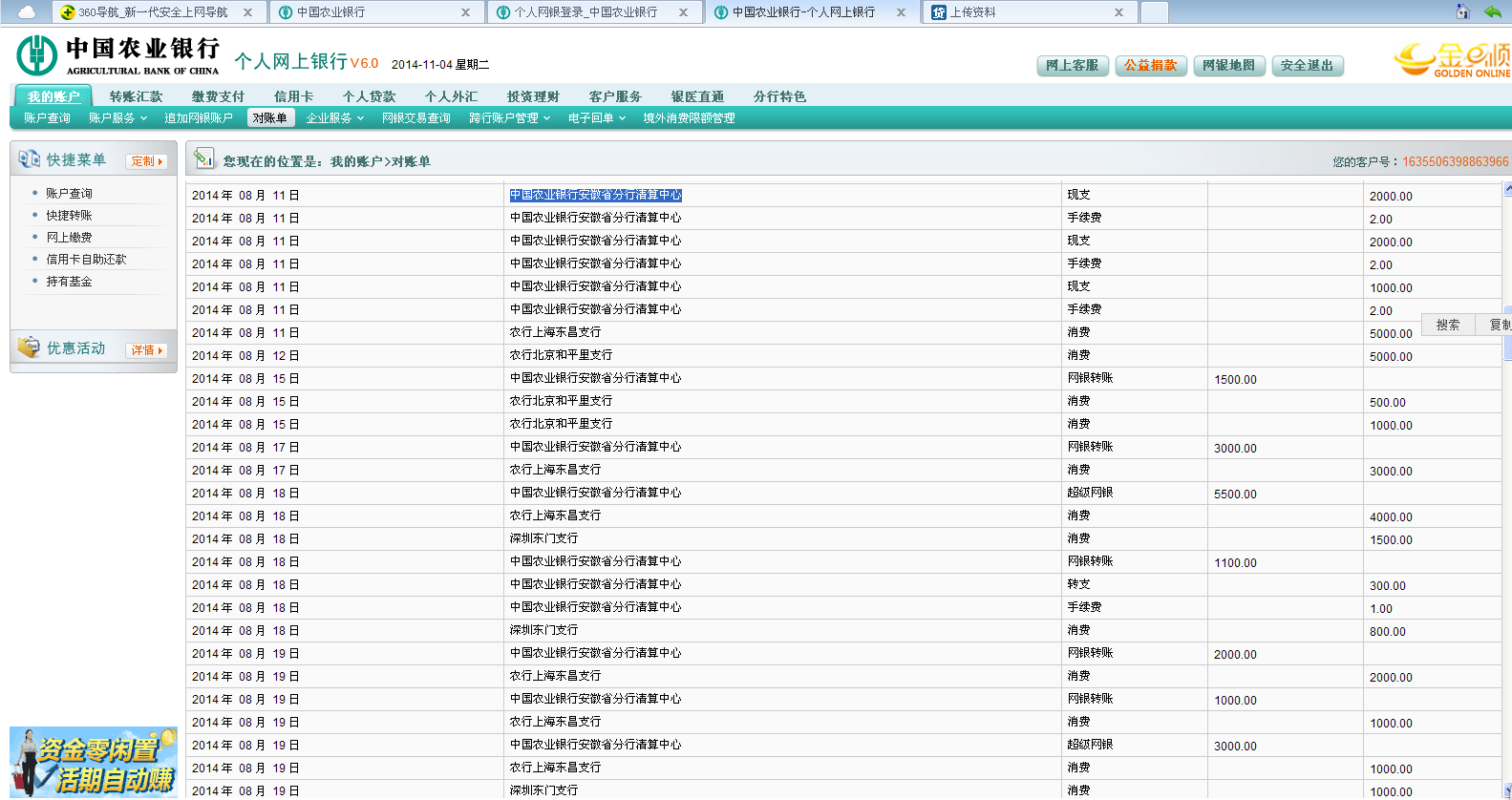Click the statement report icon beside location text
Viewport: 1512px width, 800px height.
203,158
